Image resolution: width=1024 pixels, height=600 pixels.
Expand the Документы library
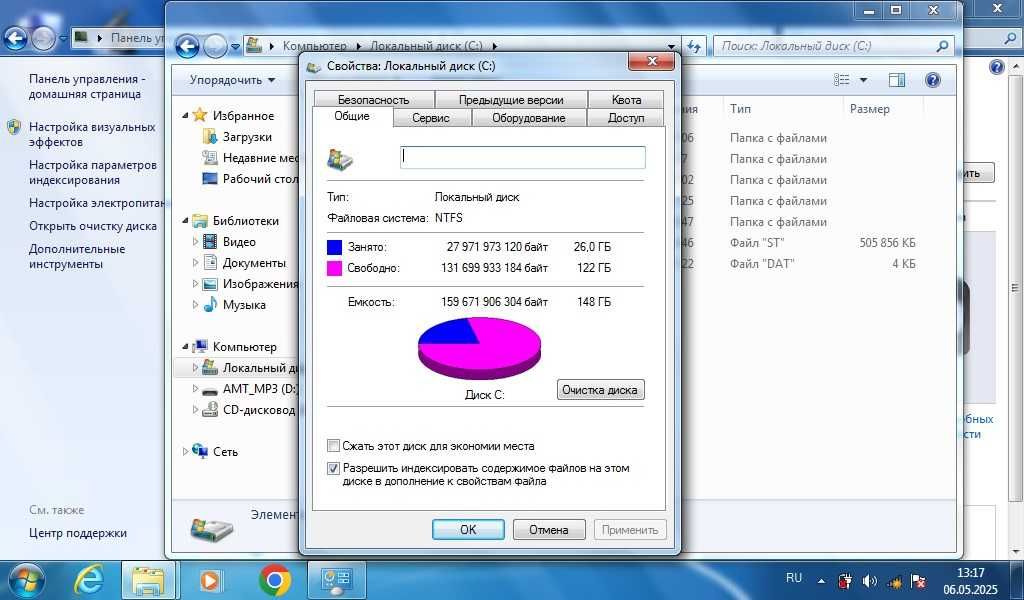point(195,262)
